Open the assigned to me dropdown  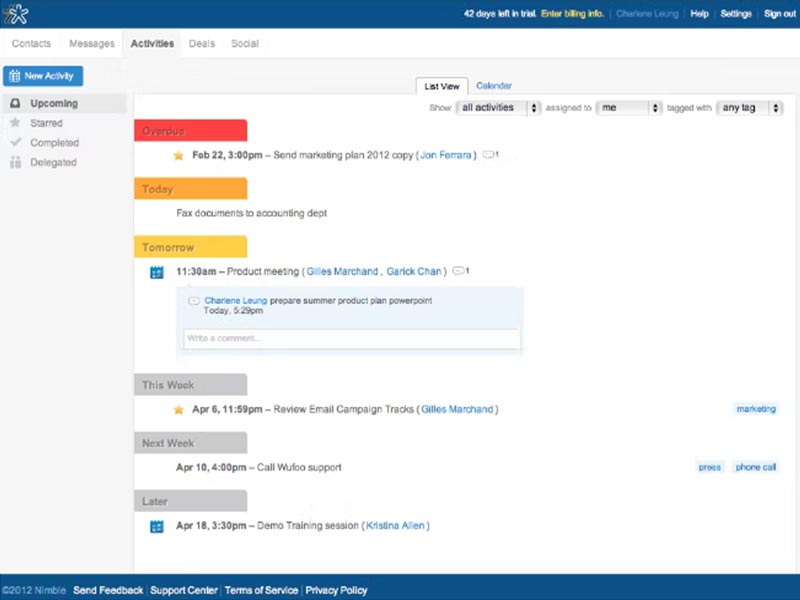click(629, 108)
